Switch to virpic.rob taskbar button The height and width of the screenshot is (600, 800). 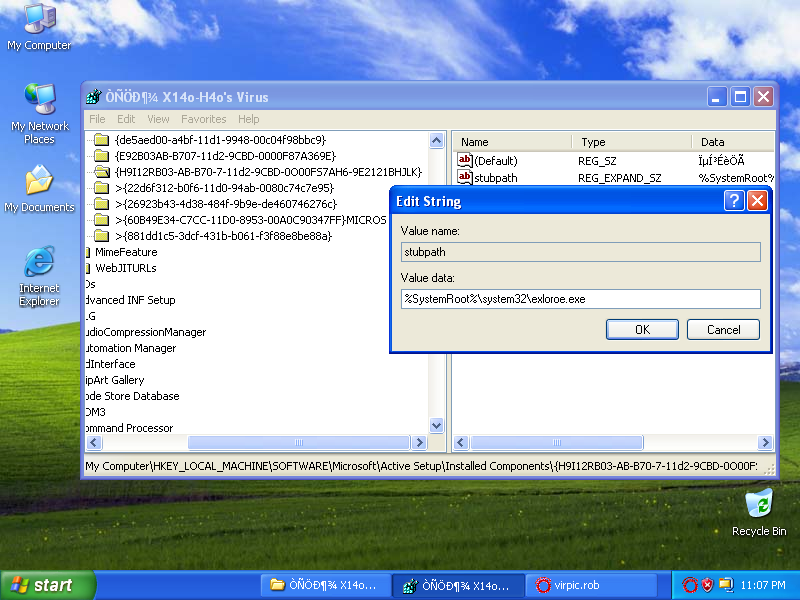point(591,585)
